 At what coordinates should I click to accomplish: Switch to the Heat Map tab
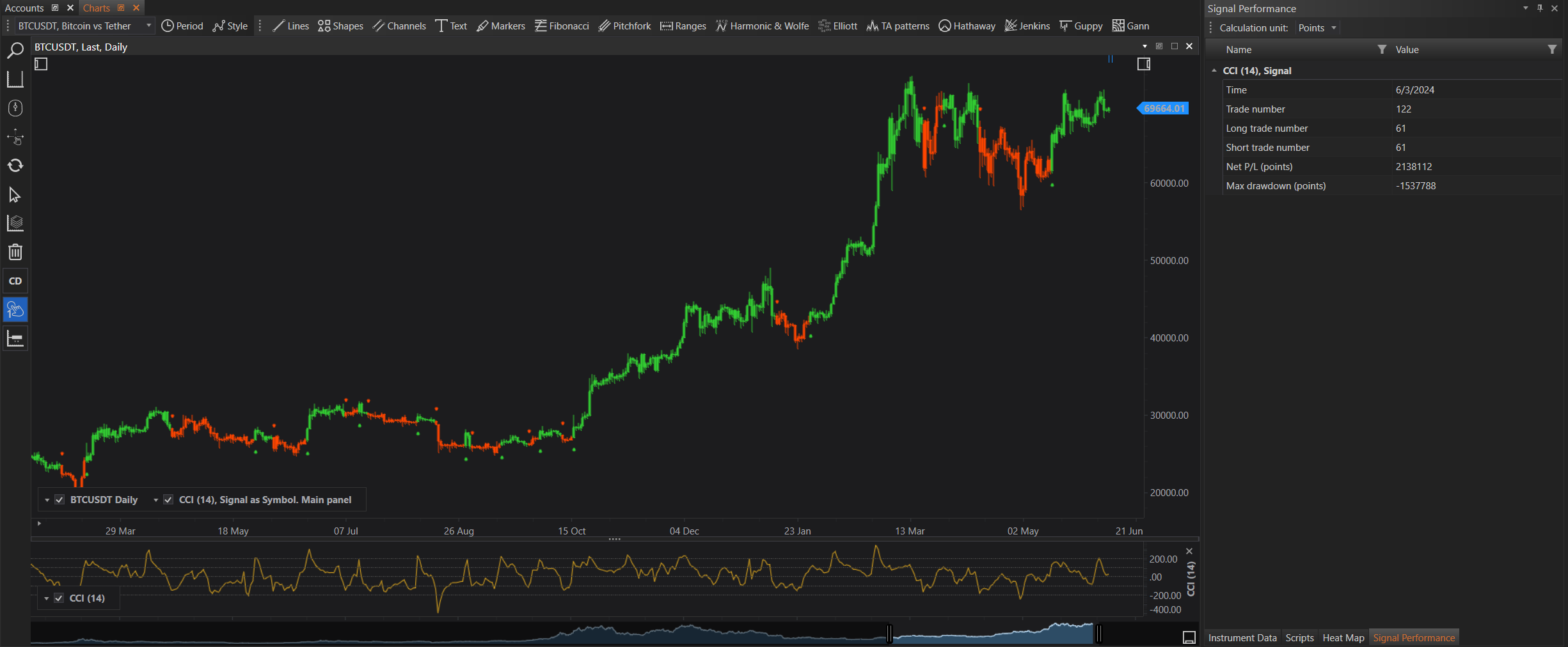click(1343, 638)
